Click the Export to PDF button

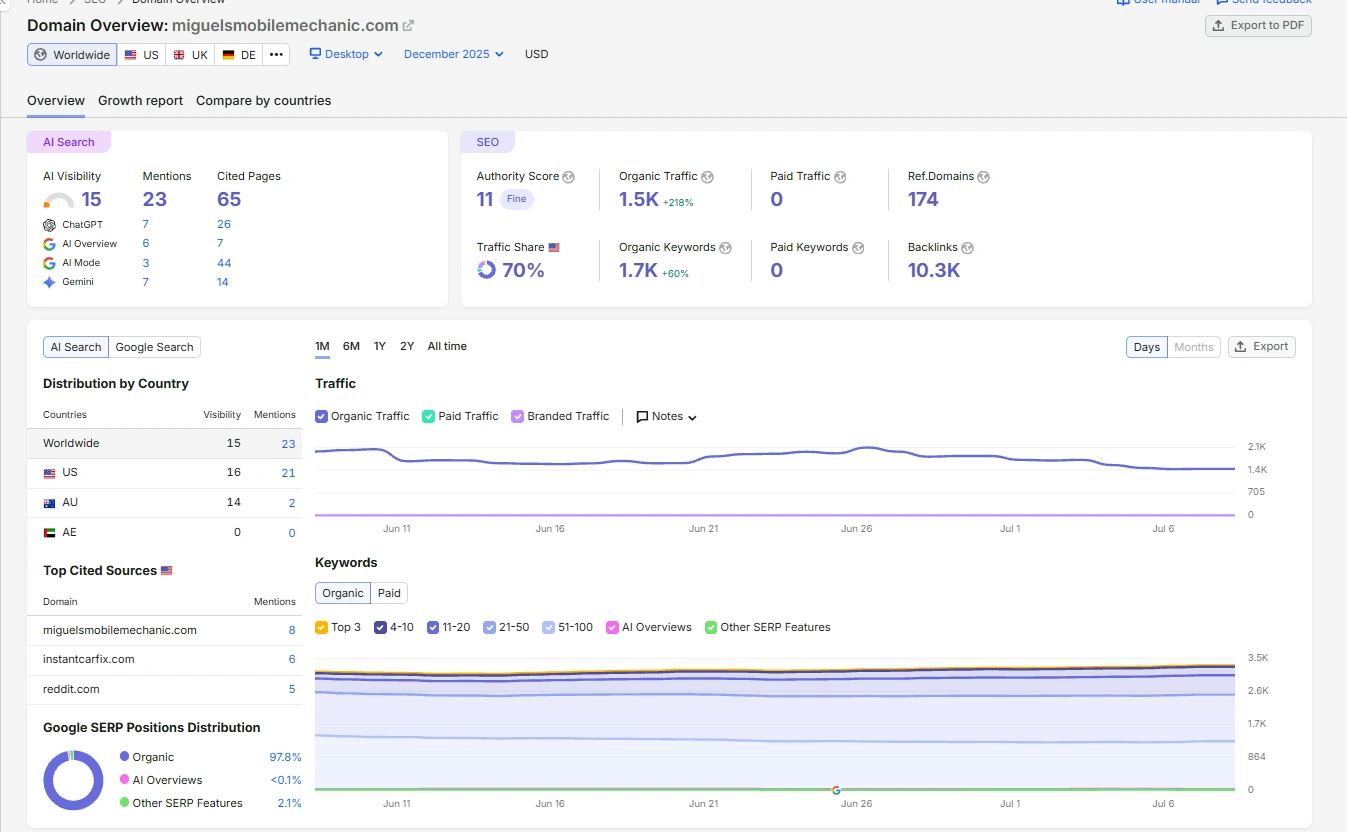click(x=1258, y=26)
